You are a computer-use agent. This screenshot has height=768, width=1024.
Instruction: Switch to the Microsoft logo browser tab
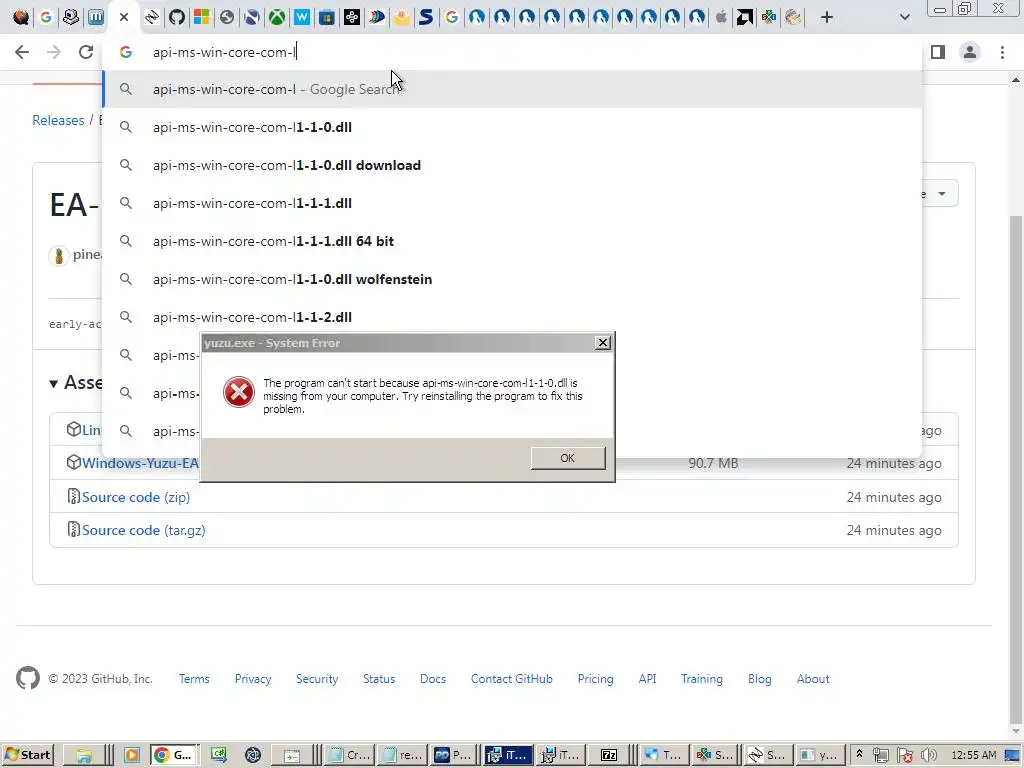point(202,17)
